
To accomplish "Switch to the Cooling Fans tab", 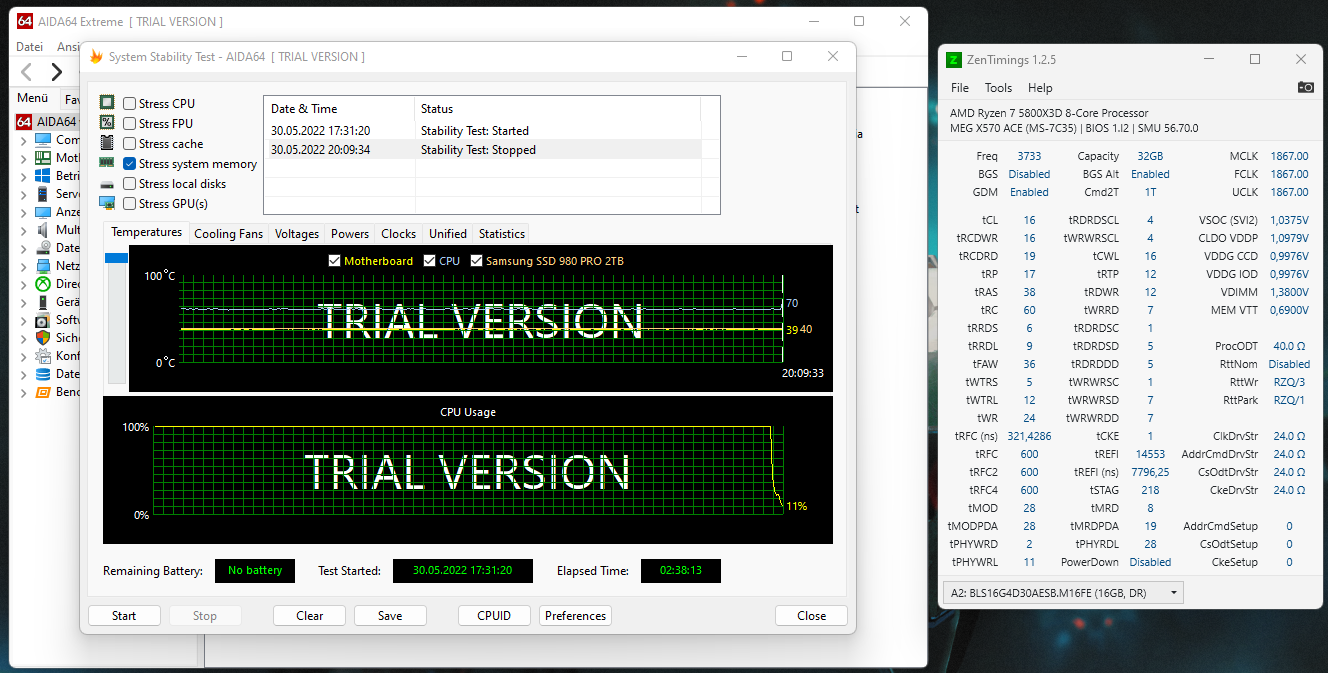I will point(228,234).
